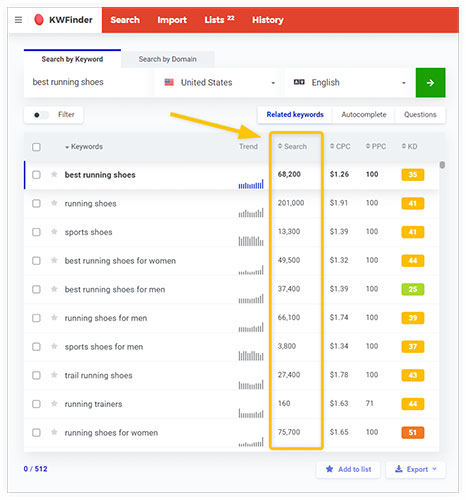Show the Autocomplete tab
The image size is (466, 500).
[364, 115]
